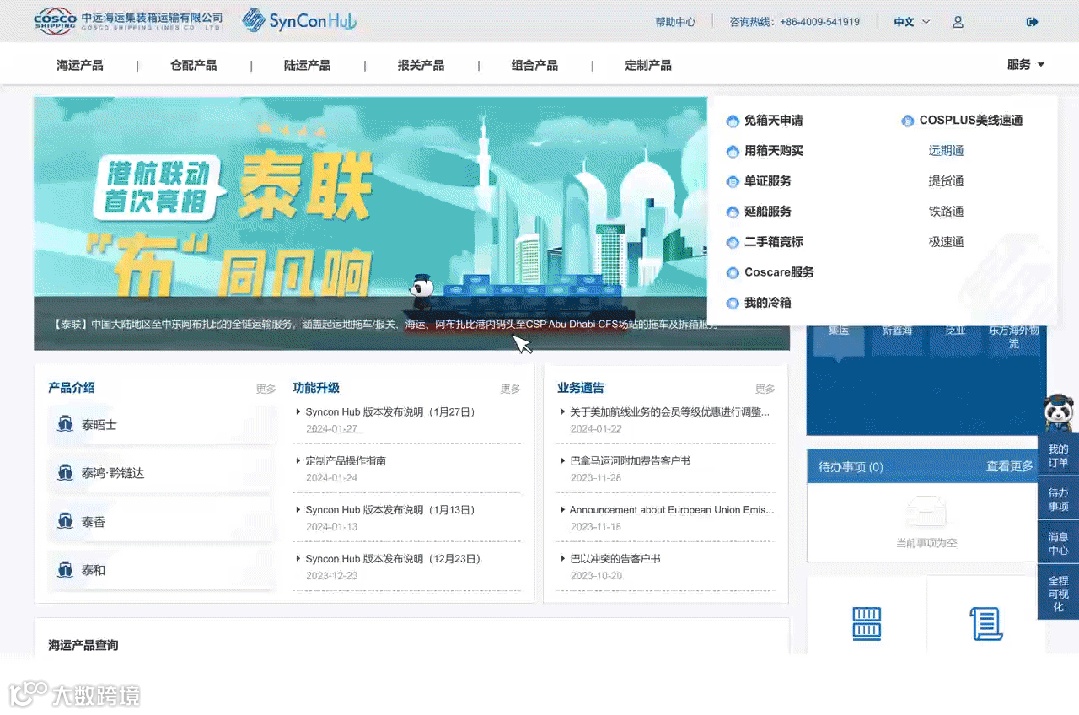Click the document scroll icon card

point(985,623)
